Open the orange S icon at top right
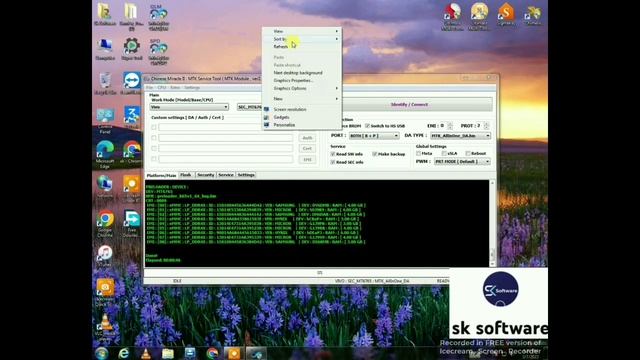Image resolution: width=640 pixels, height=360 pixels. pyautogui.click(x=506, y=11)
